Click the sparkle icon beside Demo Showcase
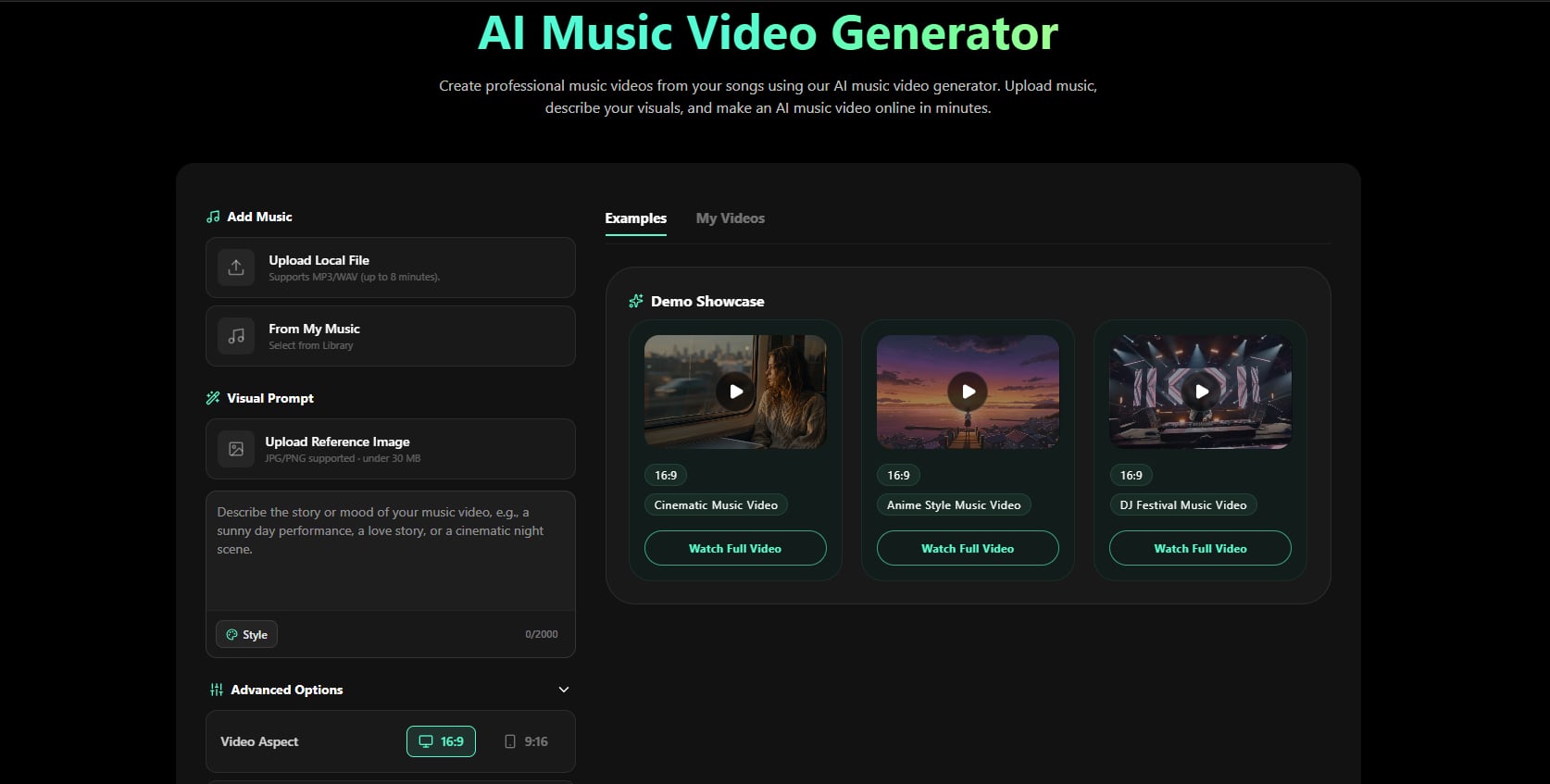Viewport: 1550px width, 784px height. point(636,301)
